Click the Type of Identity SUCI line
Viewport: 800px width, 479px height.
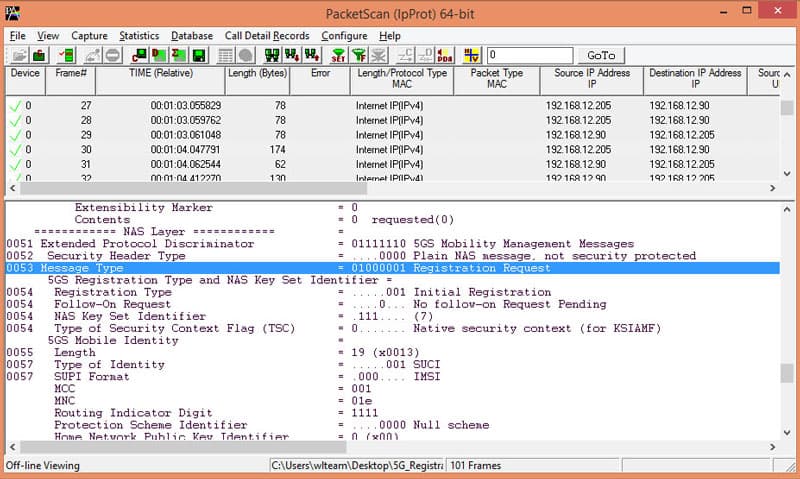[223, 364]
